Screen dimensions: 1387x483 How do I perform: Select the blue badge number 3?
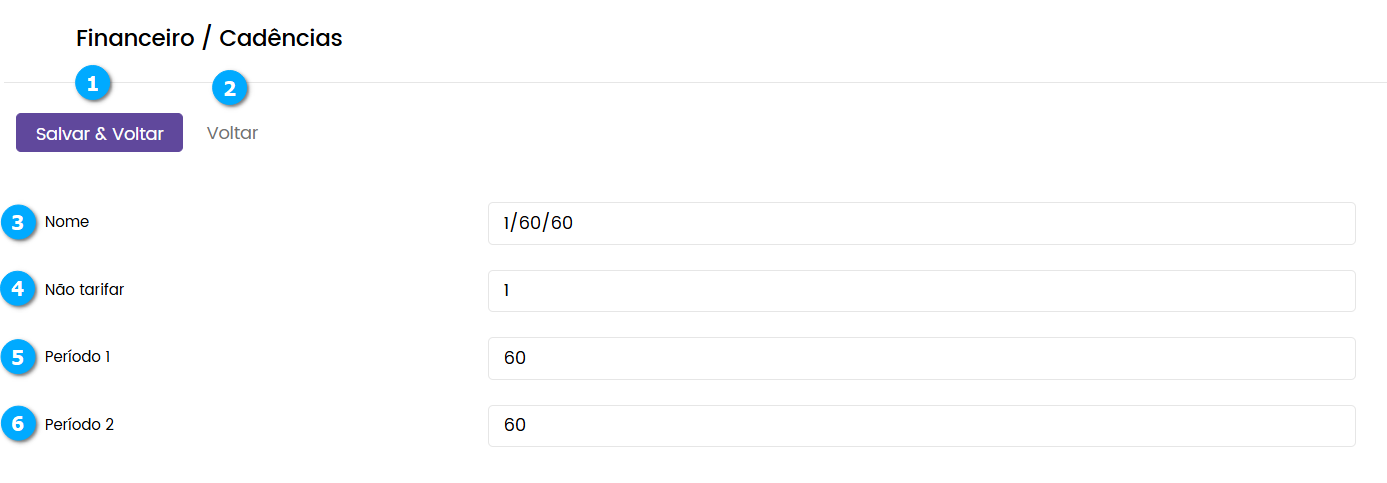[x=18, y=222]
